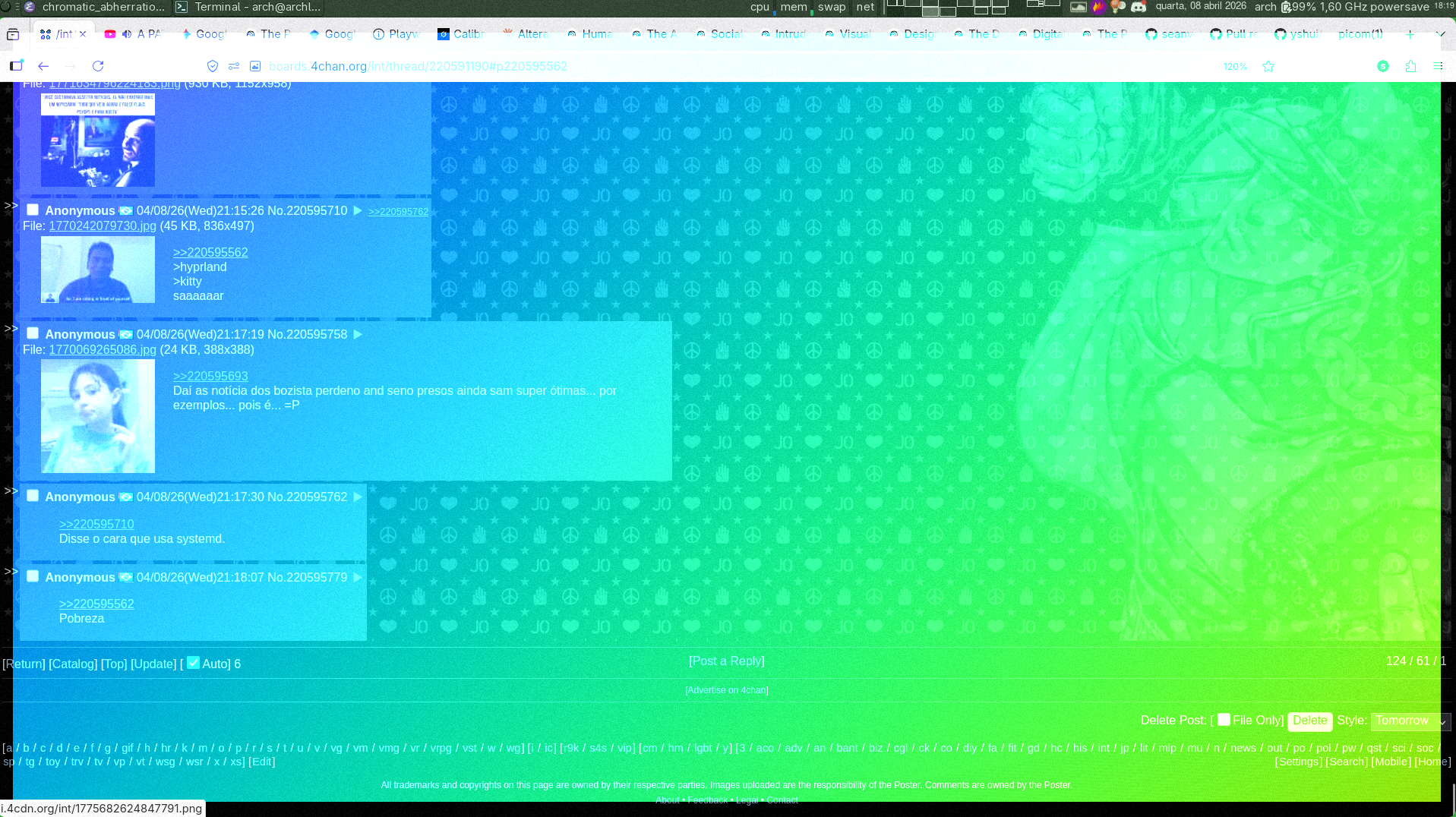Open the Catalog link
Screen dimensions: 1456x817
[x=73, y=664]
